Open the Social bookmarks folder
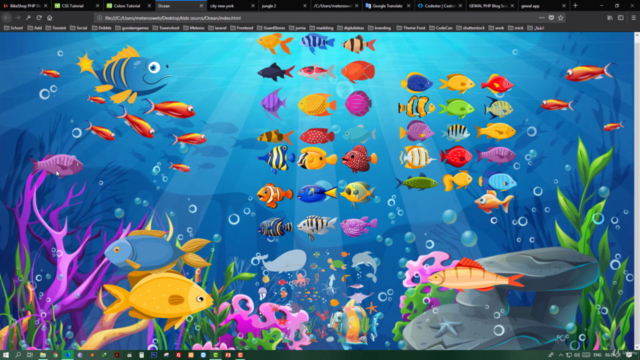 pyautogui.click(x=78, y=28)
